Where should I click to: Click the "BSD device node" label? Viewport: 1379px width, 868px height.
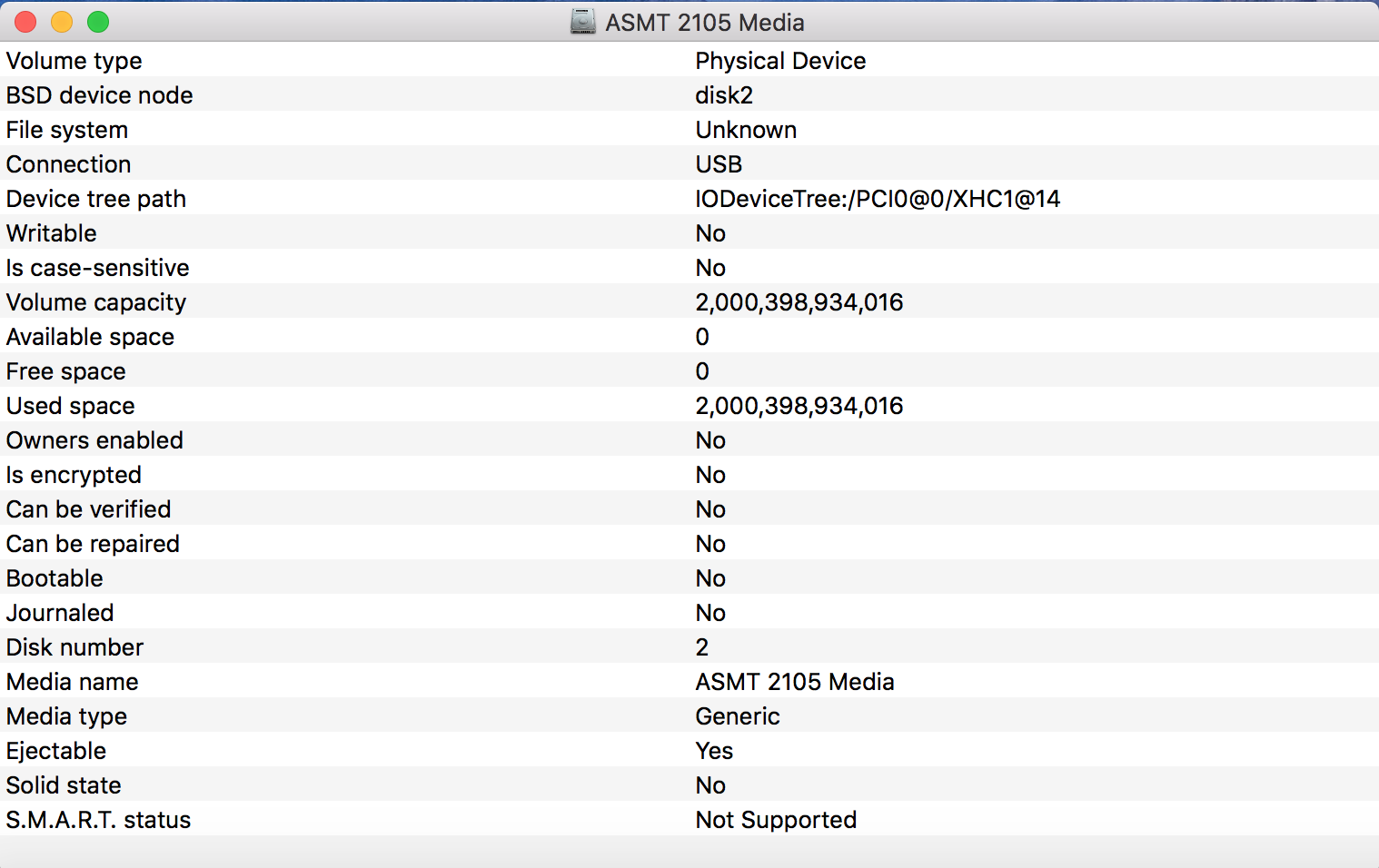[x=100, y=95]
